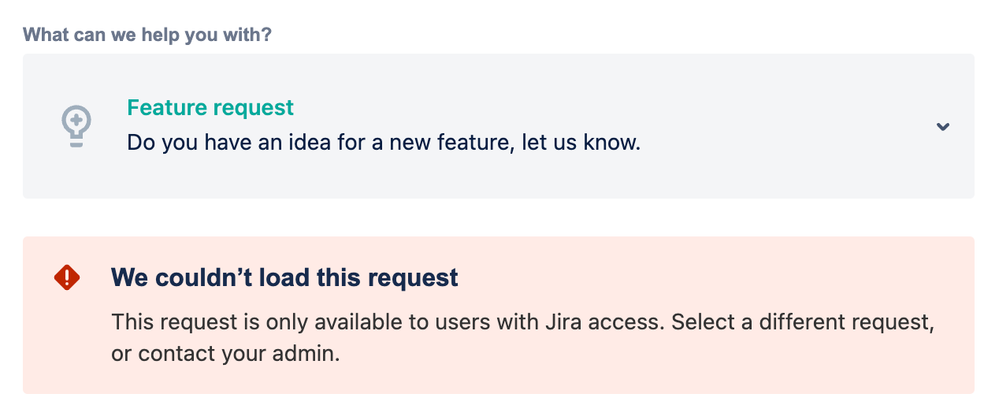Viewport: 999px width, 413px height.
Task: Click 'This request is only available' sentence
Action: pyautogui.click(x=256, y=322)
